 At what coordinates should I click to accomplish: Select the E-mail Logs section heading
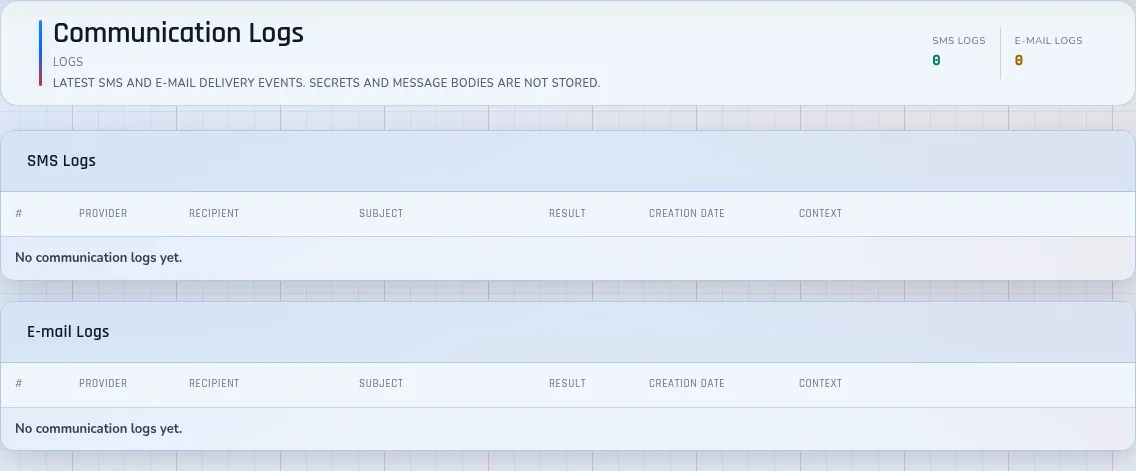[68, 332]
